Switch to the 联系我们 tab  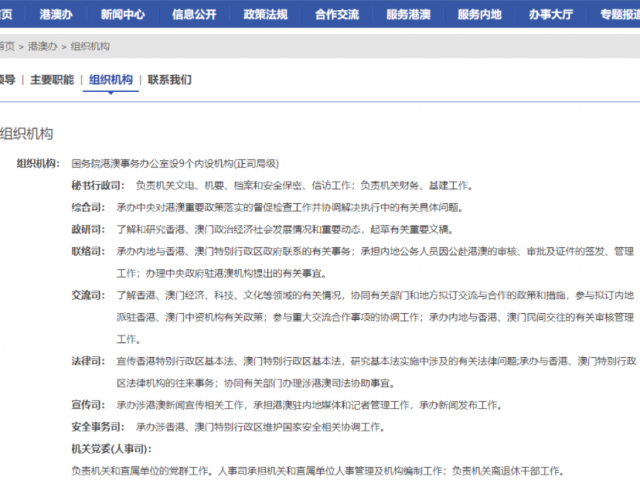click(169, 80)
